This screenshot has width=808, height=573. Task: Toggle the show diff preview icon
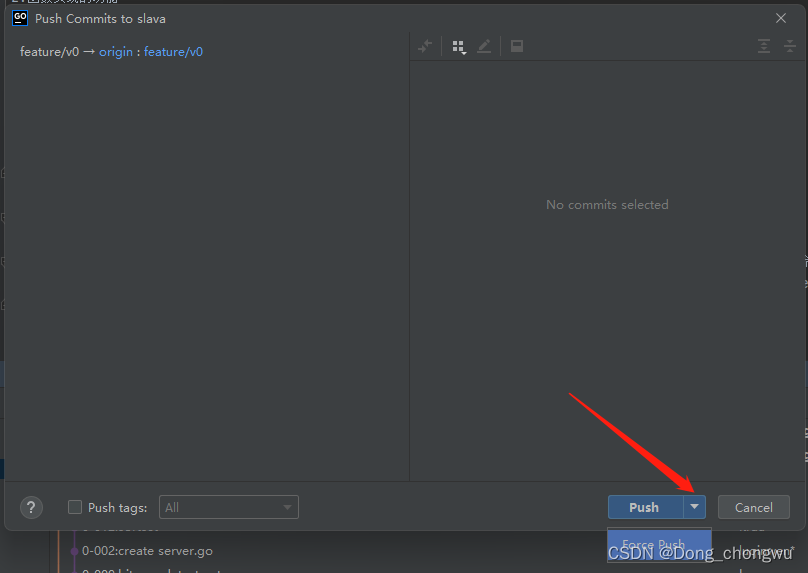(517, 46)
